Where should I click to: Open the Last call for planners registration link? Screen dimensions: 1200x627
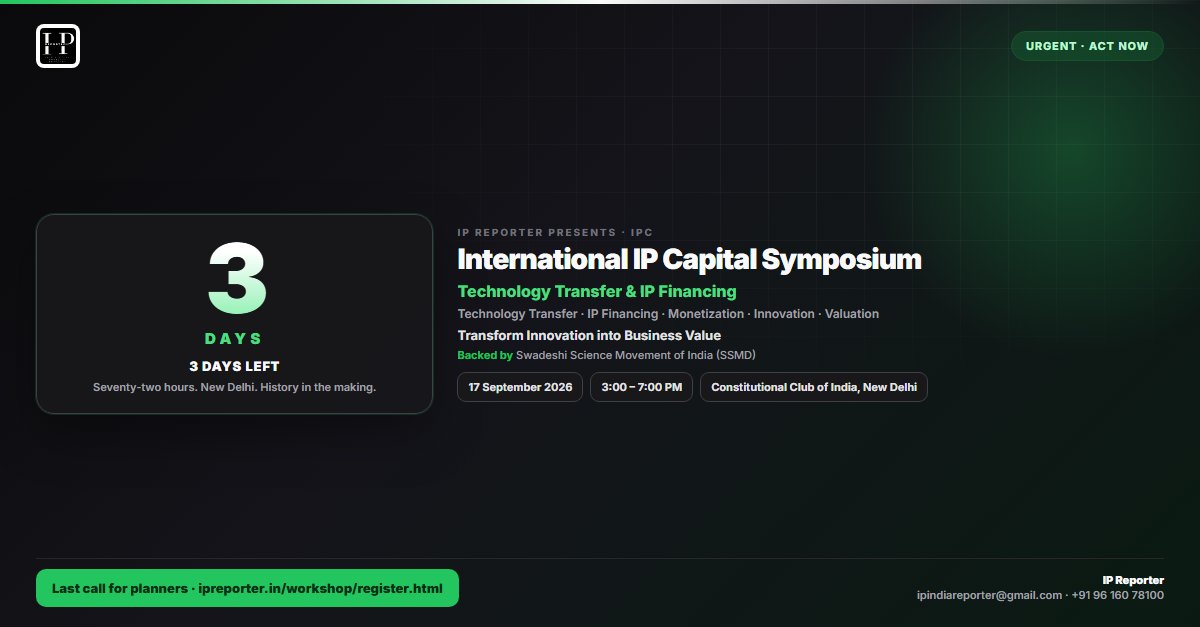tap(247, 588)
